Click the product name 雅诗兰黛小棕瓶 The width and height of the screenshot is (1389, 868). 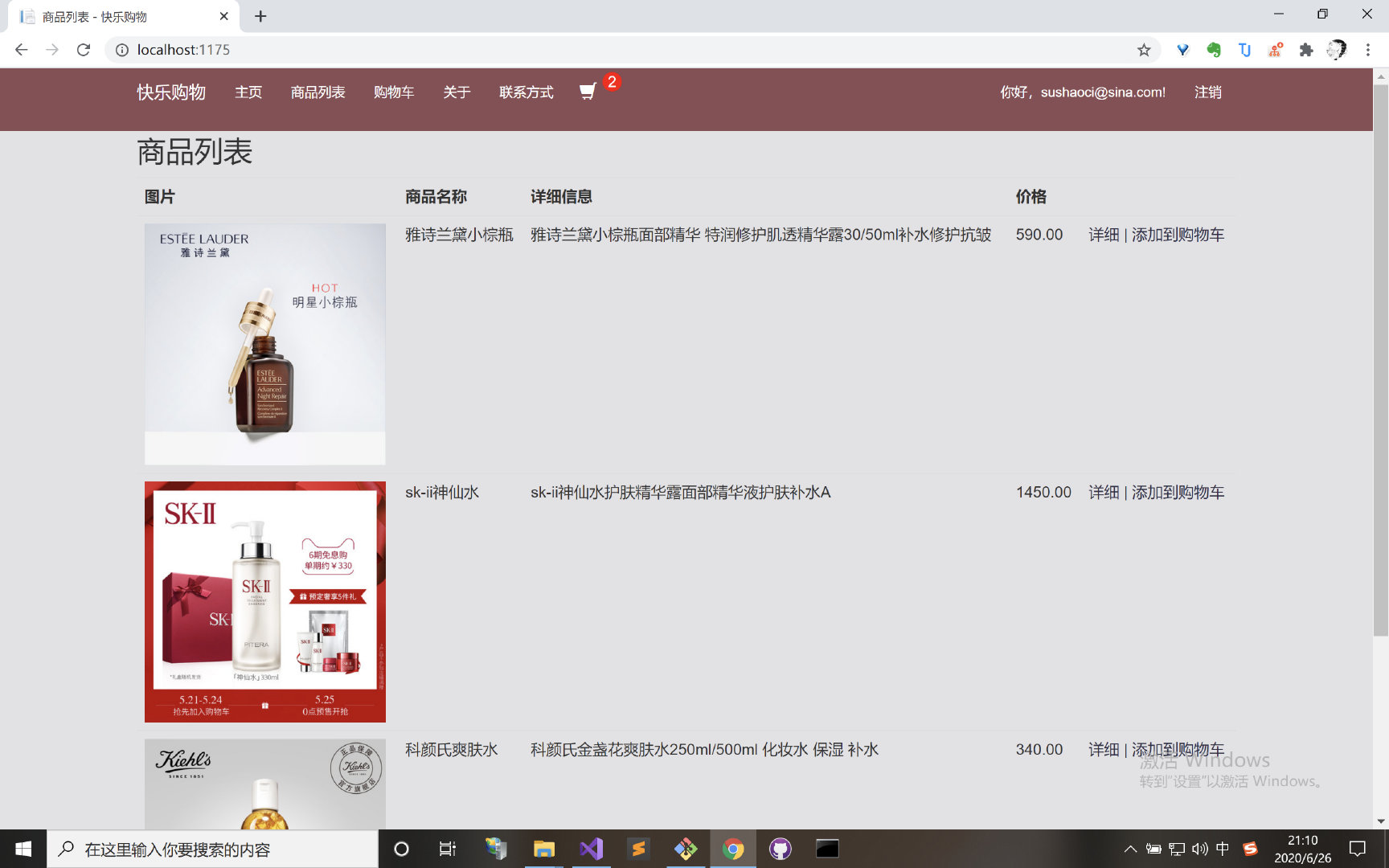(459, 235)
